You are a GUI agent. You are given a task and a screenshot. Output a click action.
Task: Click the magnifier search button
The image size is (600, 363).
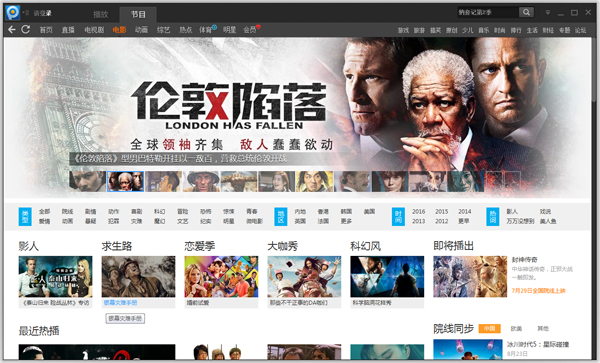(x=526, y=12)
